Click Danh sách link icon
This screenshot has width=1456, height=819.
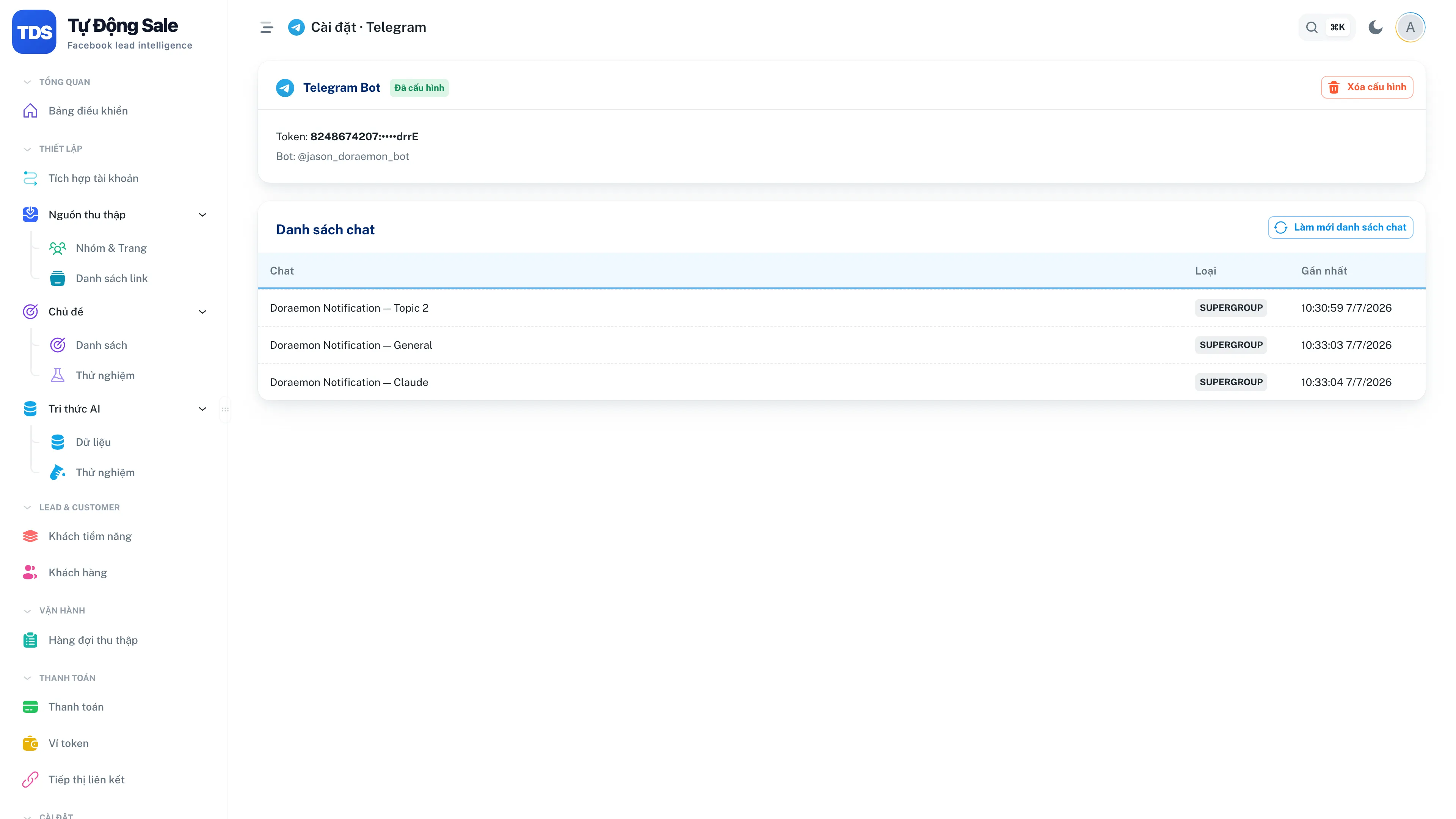tap(58, 279)
